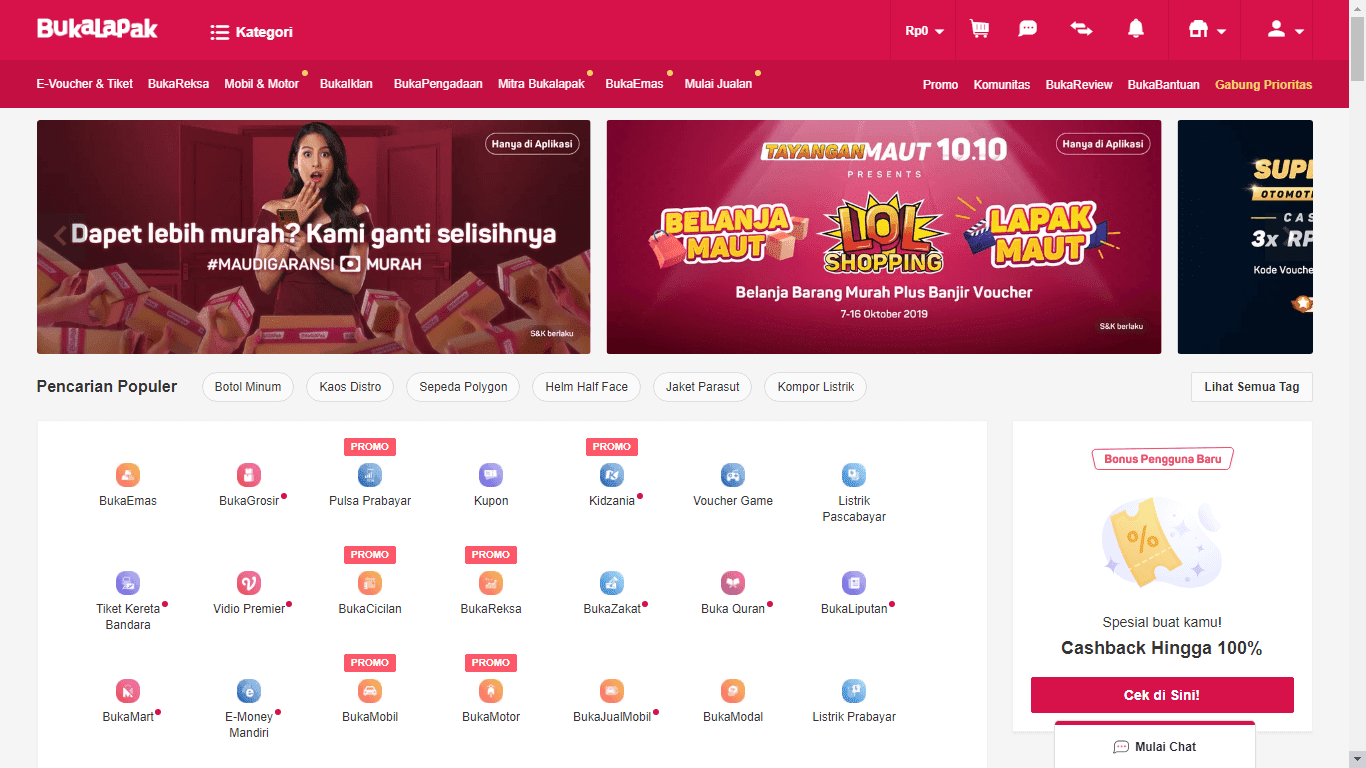1366x768 pixels.
Task: Open the Kupon service icon
Action: click(x=491, y=475)
